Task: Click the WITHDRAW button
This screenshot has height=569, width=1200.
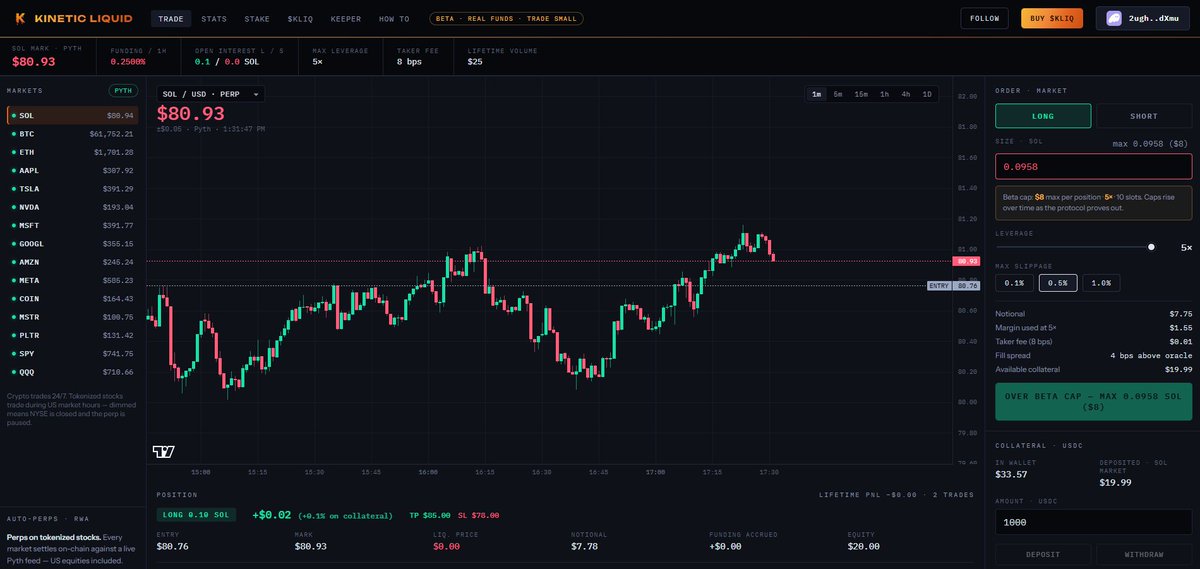Action: (1144, 554)
